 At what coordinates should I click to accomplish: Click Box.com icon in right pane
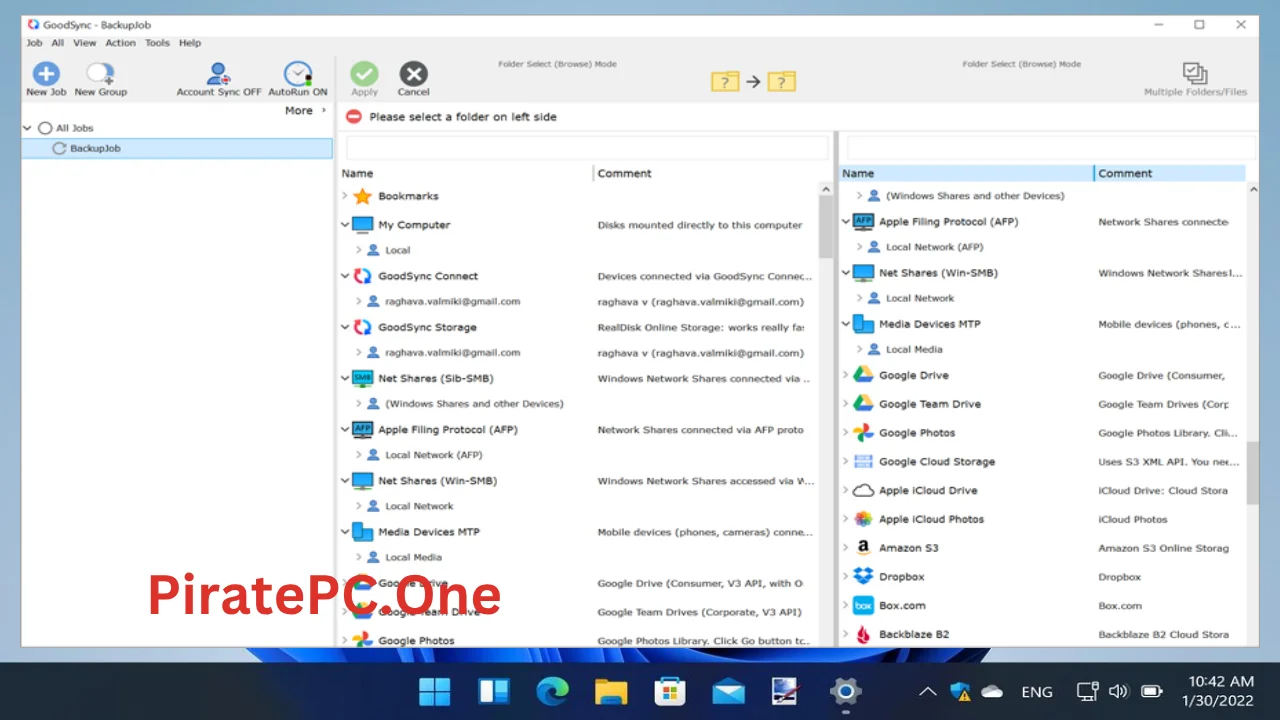[x=863, y=606]
